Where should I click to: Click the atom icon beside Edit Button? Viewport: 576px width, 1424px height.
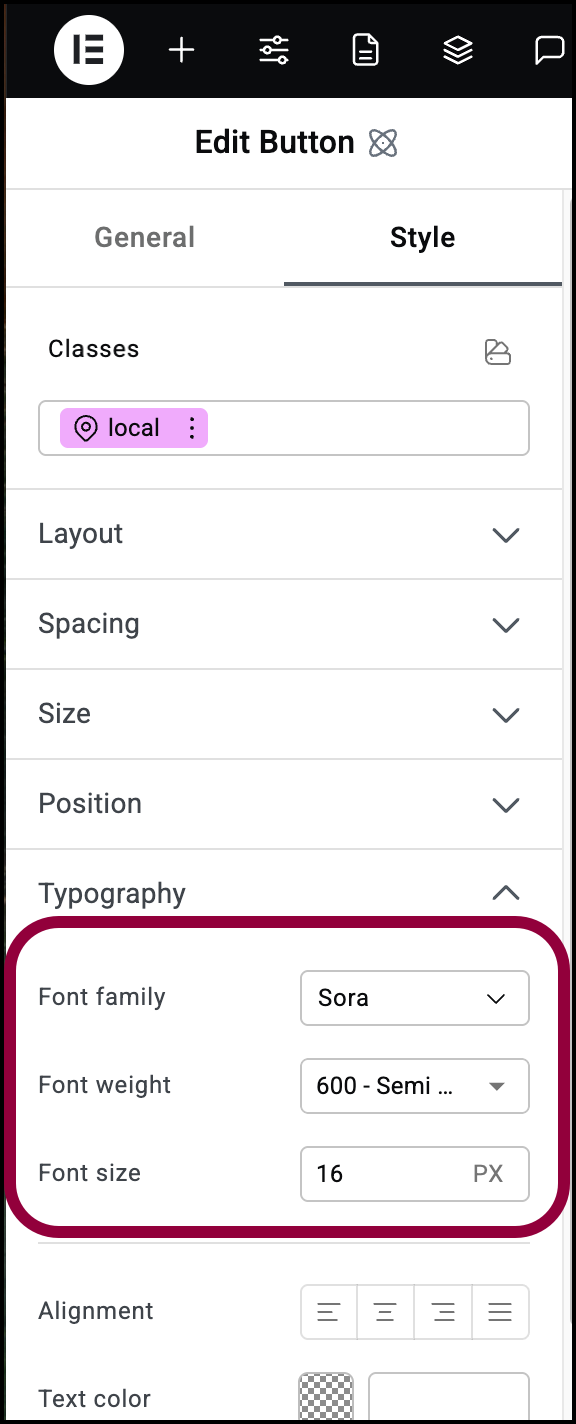tap(382, 143)
